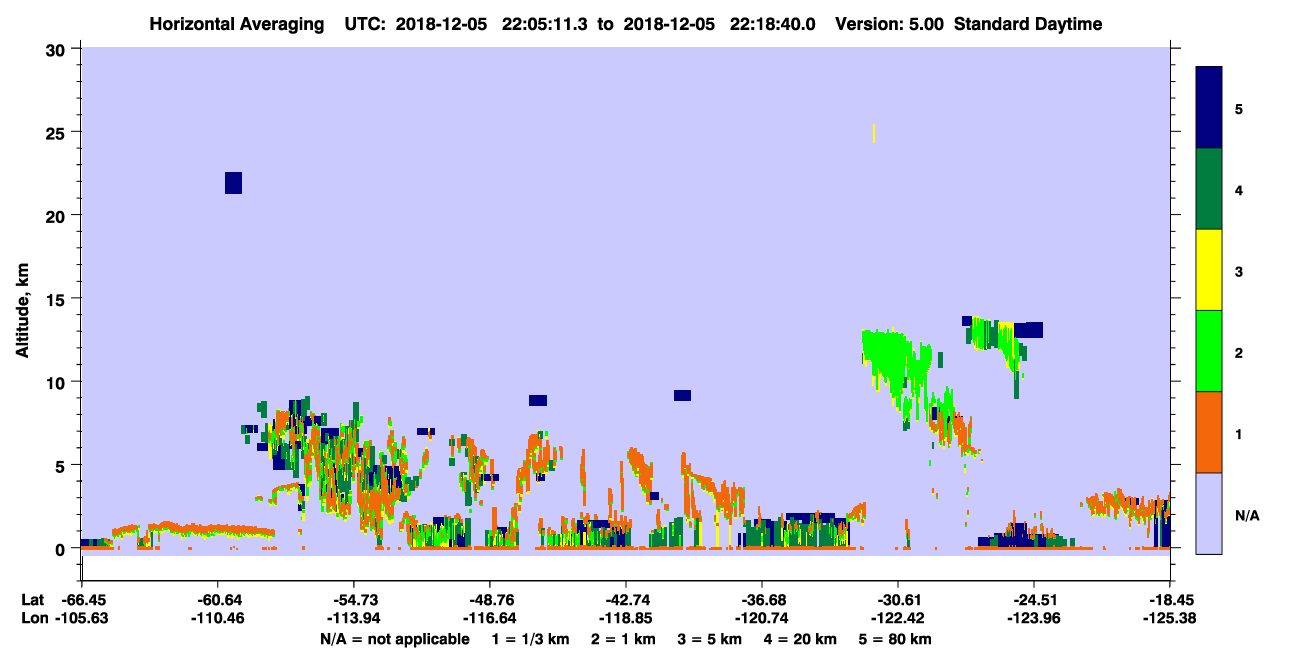Image resolution: width=1300 pixels, height=667 pixels.
Task: Click the dark blue level 5 color swatch
Action: (x=1209, y=107)
